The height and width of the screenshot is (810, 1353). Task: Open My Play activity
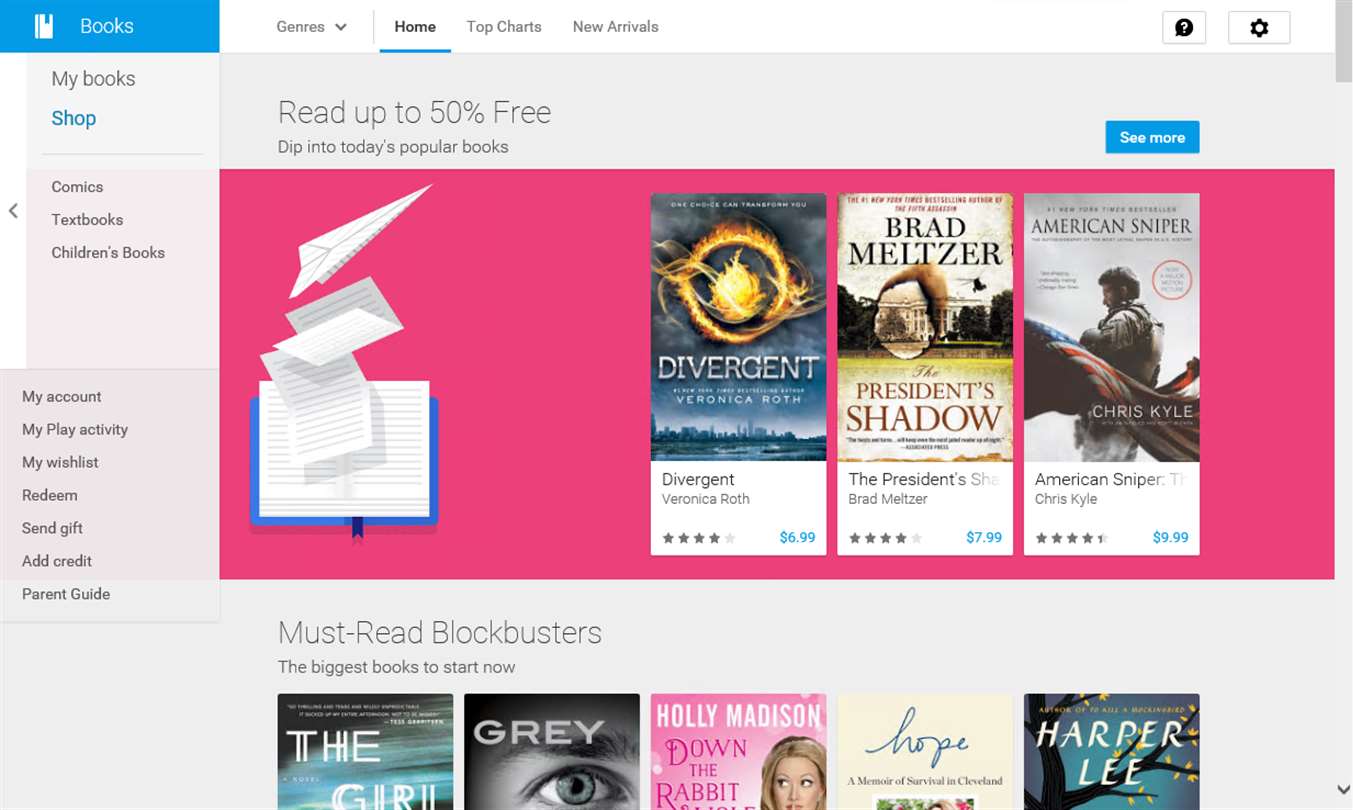tap(75, 430)
